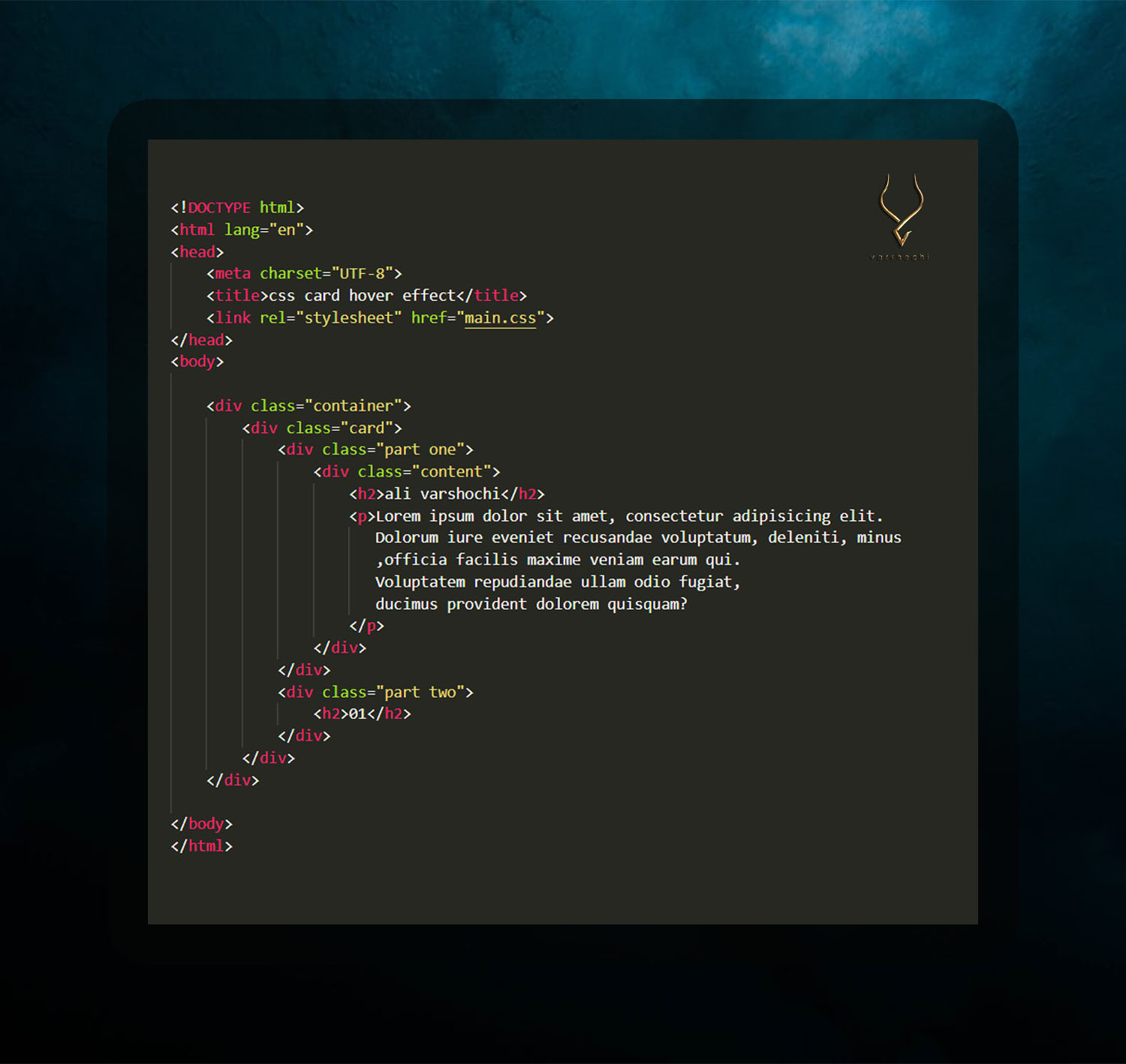Select the css card hover effect title
1126x1064 pixels.
pos(360,295)
